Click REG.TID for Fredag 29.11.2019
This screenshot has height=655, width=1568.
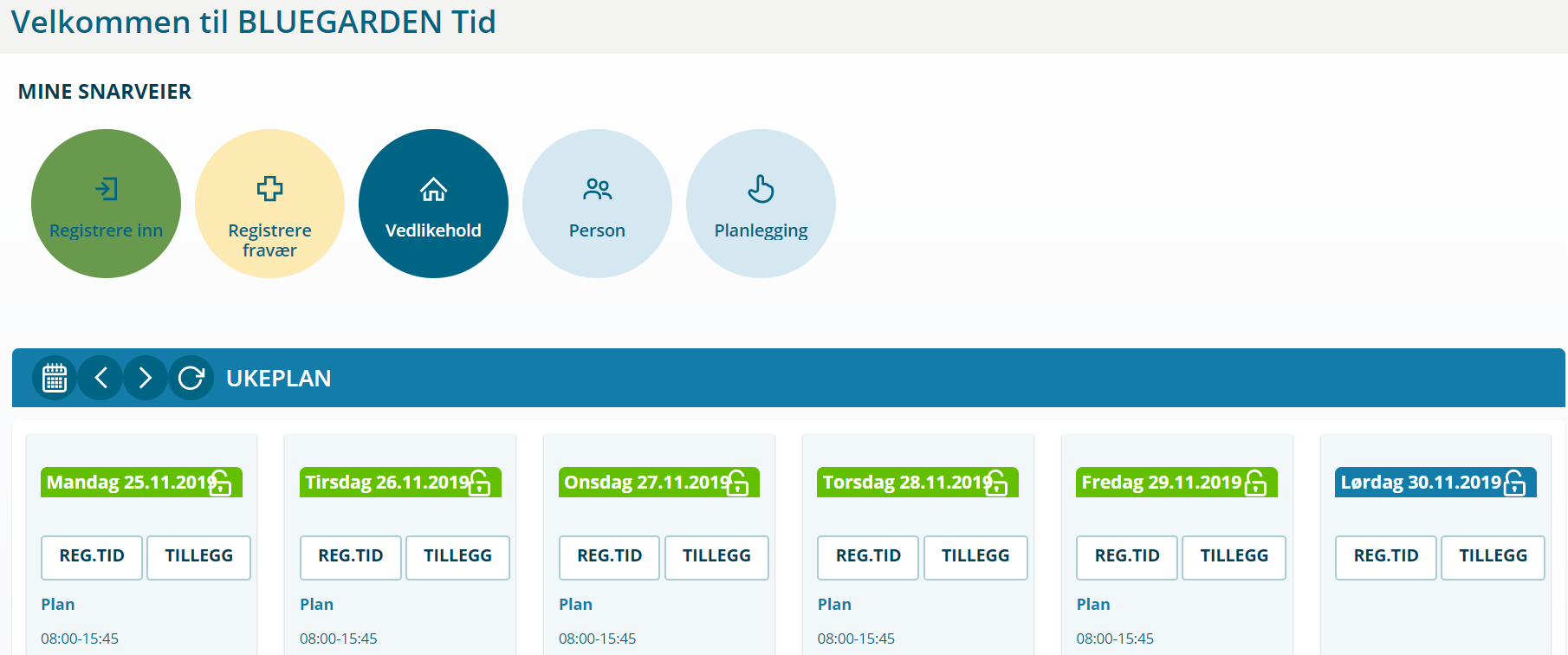[1127, 557]
